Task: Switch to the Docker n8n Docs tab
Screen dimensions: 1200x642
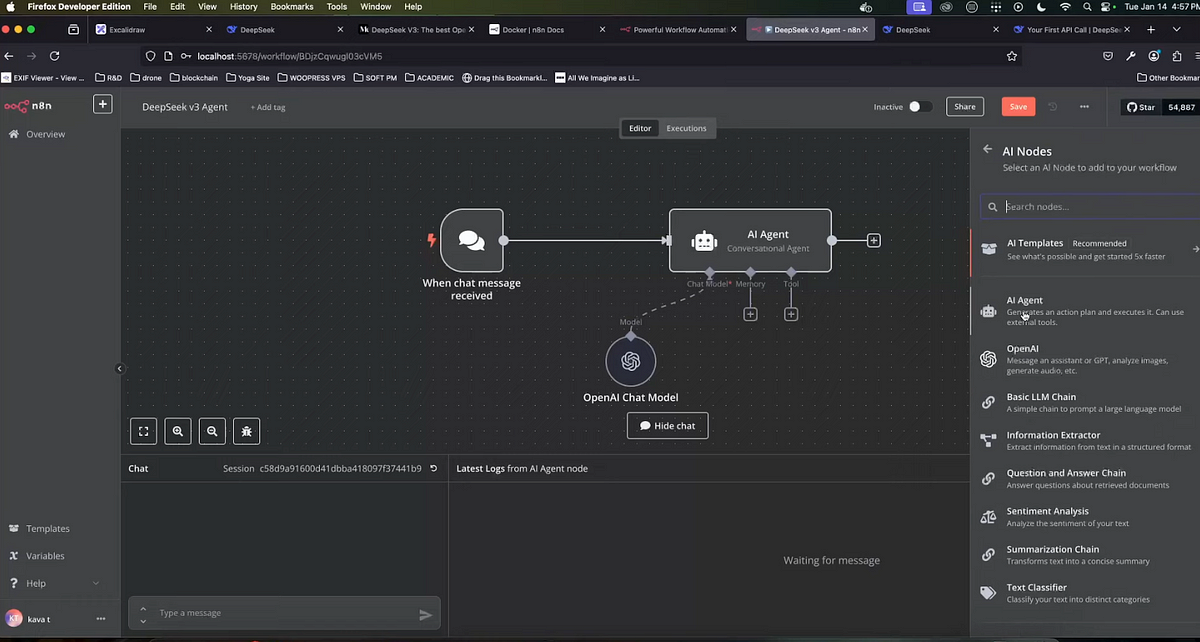Action: click(x=548, y=30)
